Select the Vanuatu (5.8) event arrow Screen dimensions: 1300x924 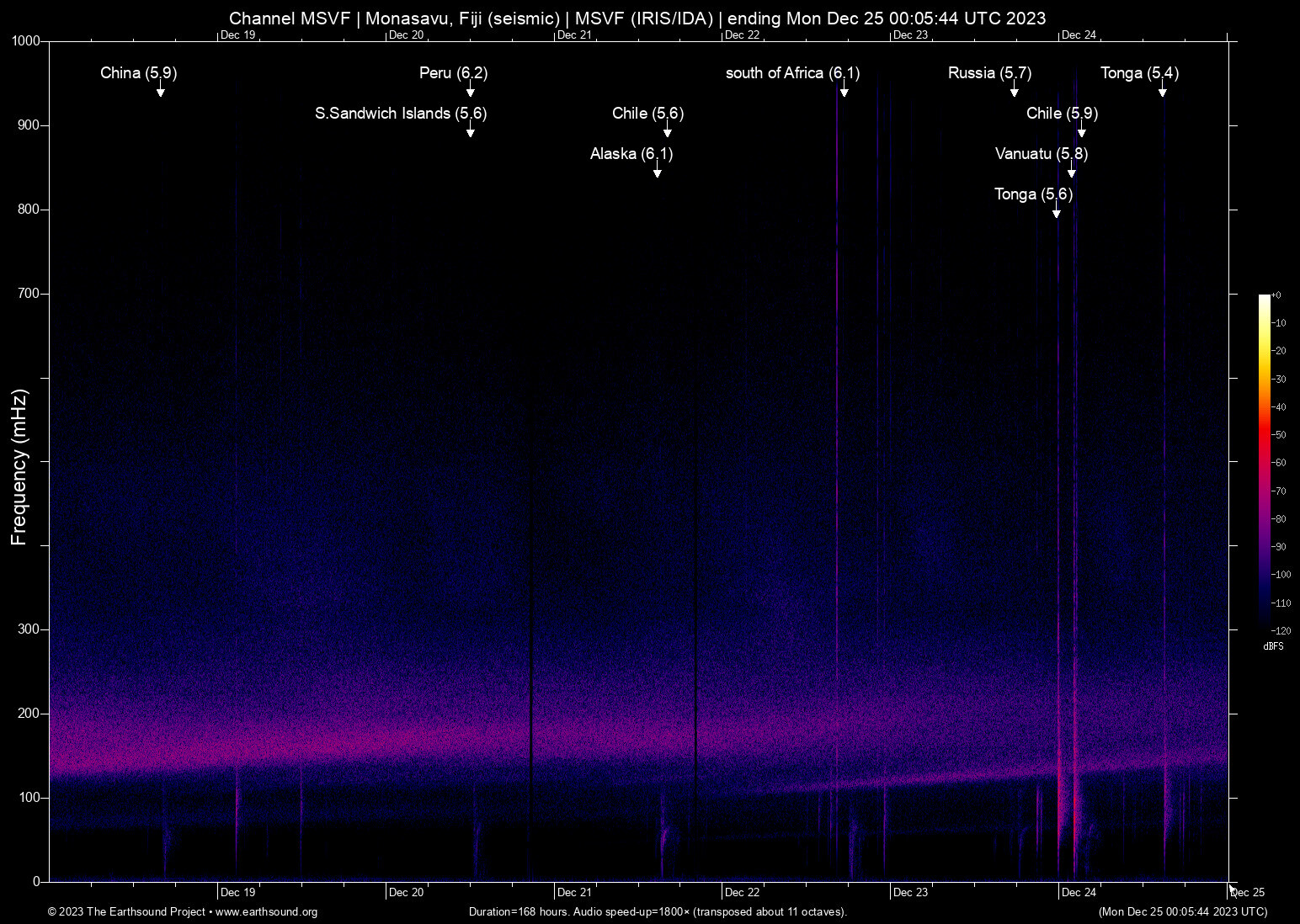[x=1072, y=173]
